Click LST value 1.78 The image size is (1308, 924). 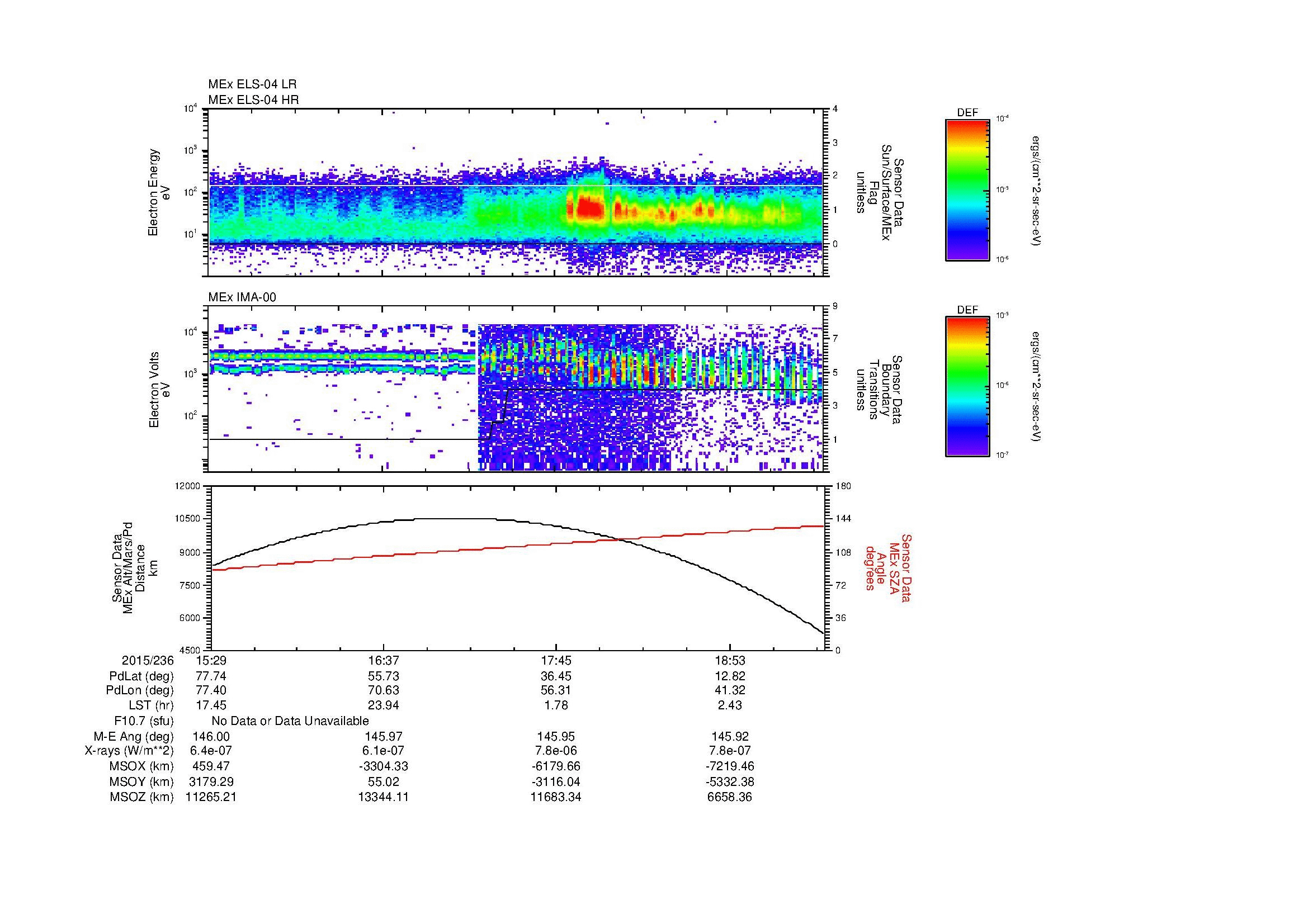click(x=556, y=706)
